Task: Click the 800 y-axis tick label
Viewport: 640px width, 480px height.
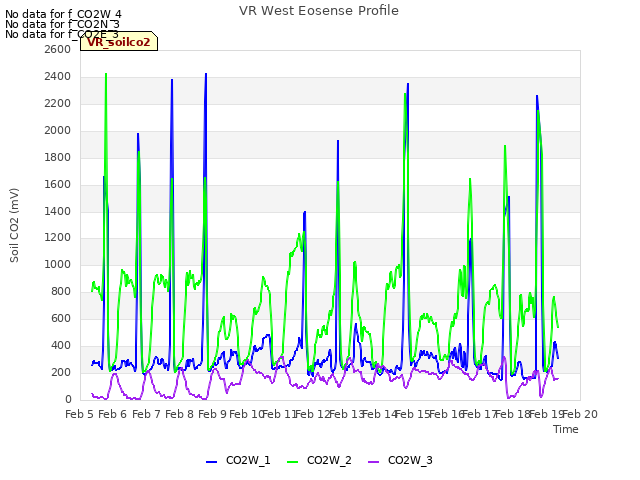Action: pos(61,291)
